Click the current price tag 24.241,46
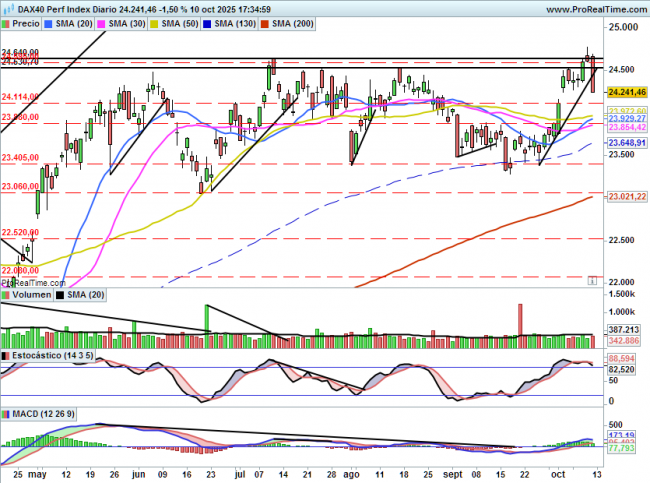650x483 pixels. tap(622, 92)
